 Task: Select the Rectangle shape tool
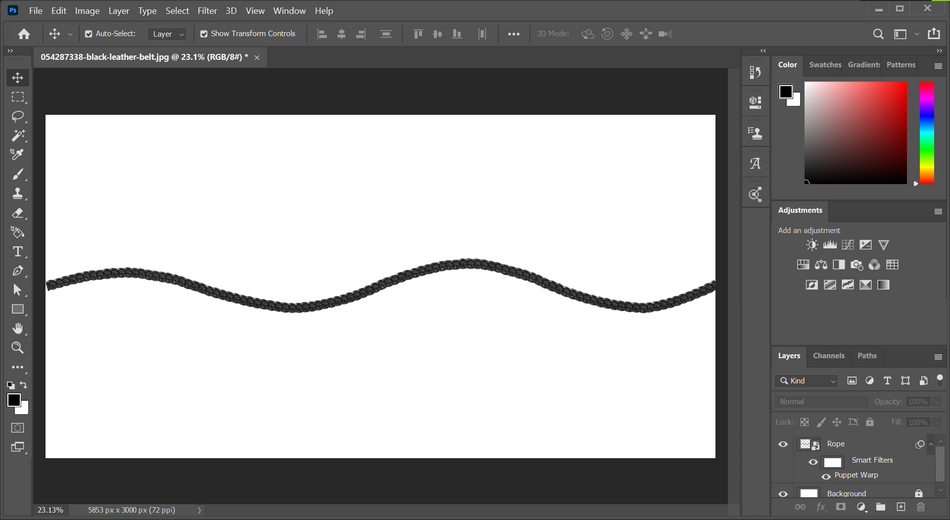click(x=18, y=309)
